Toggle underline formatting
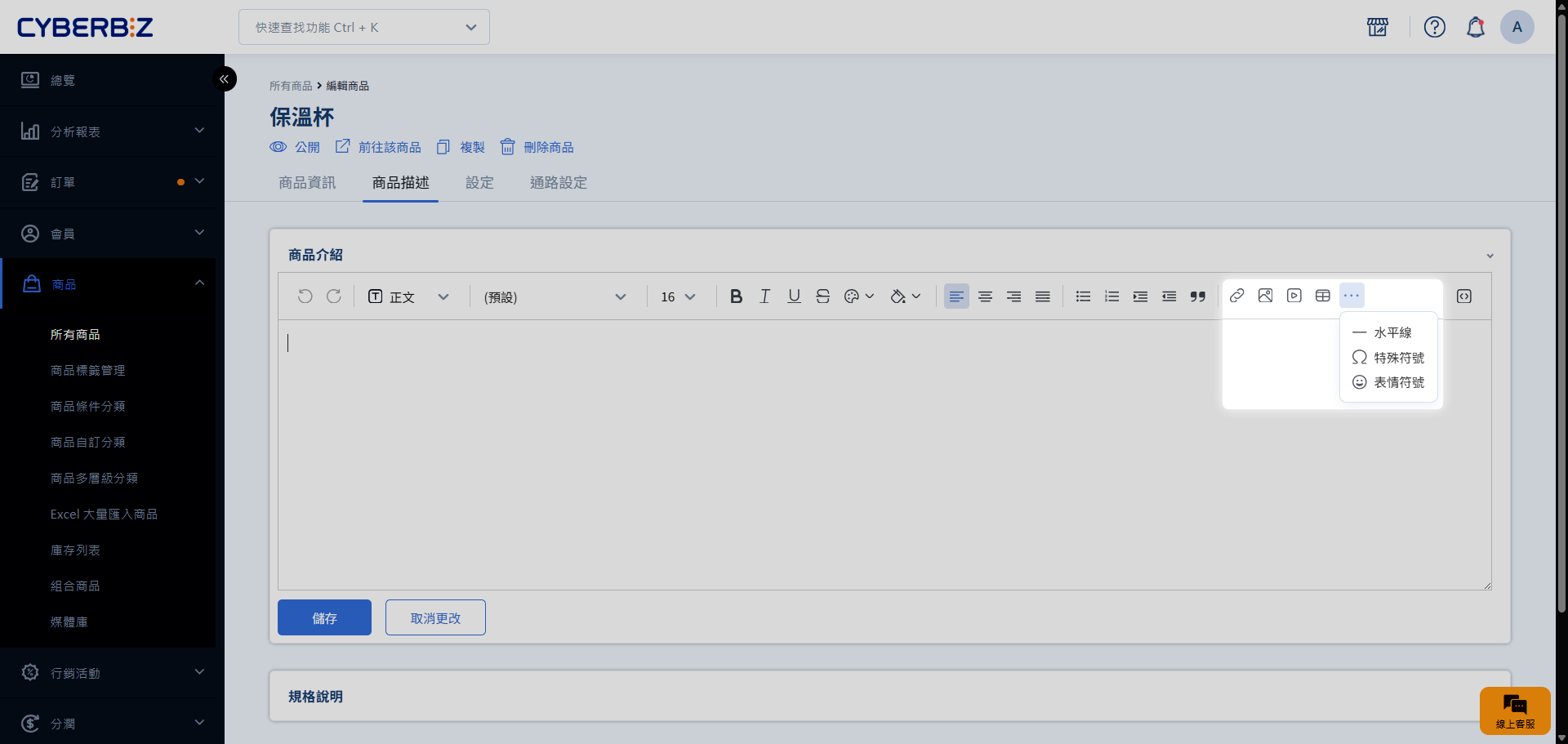The width and height of the screenshot is (1568, 744). coord(793,296)
